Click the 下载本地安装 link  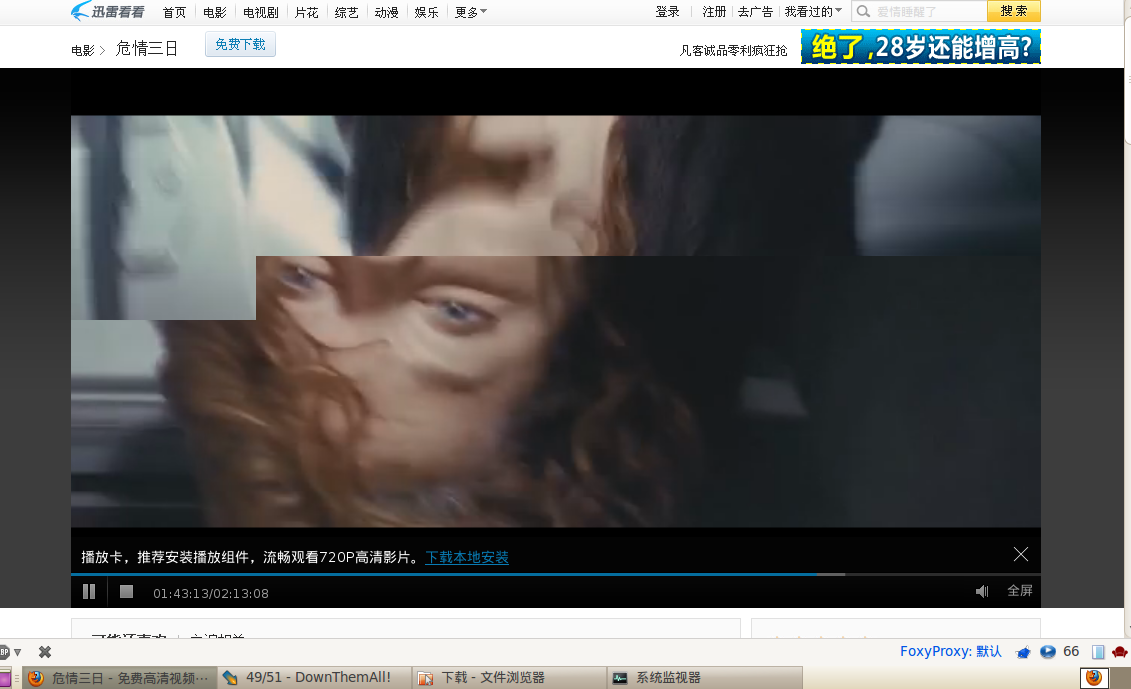(467, 557)
